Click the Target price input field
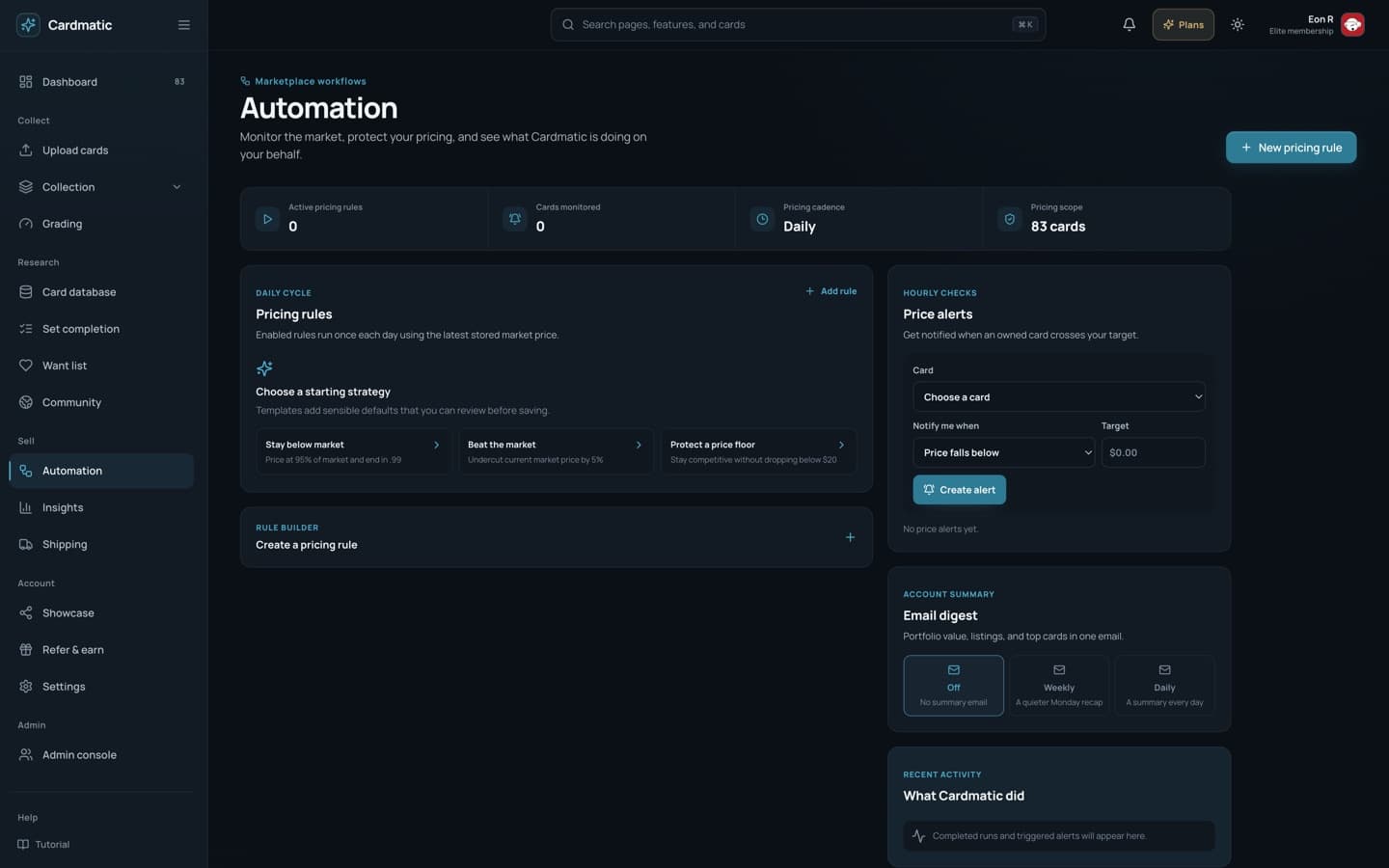This screenshot has height=868, width=1389. (x=1153, y=452)
